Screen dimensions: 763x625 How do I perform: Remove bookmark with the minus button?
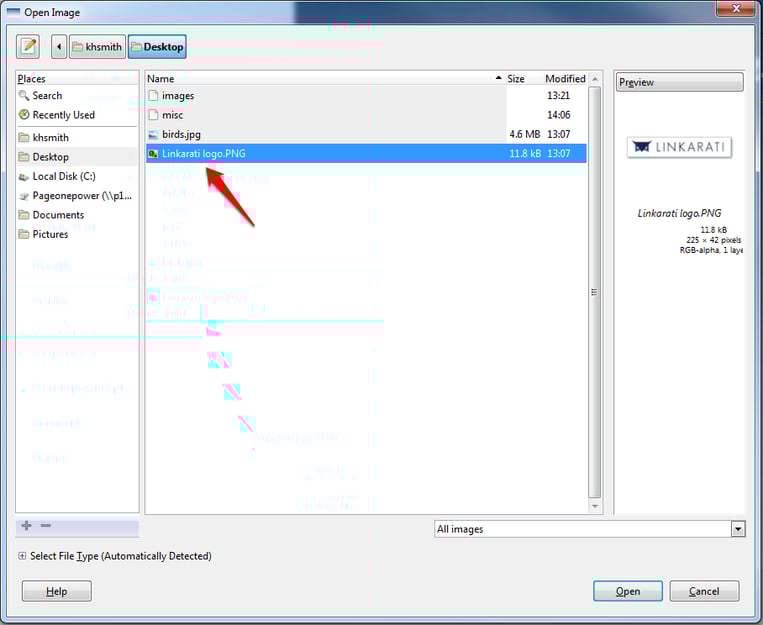coord(46,525)
